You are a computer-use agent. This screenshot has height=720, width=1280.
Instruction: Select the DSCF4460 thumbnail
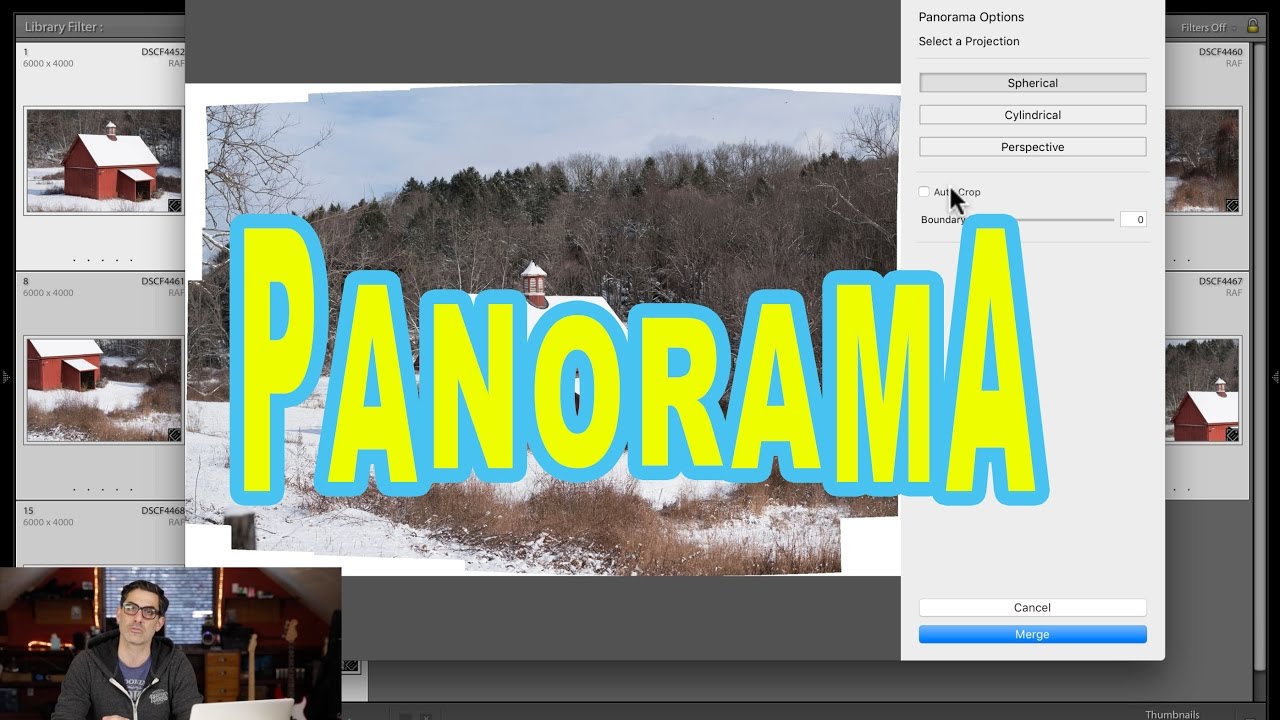pyautogui.click(x=1202, y=162)
